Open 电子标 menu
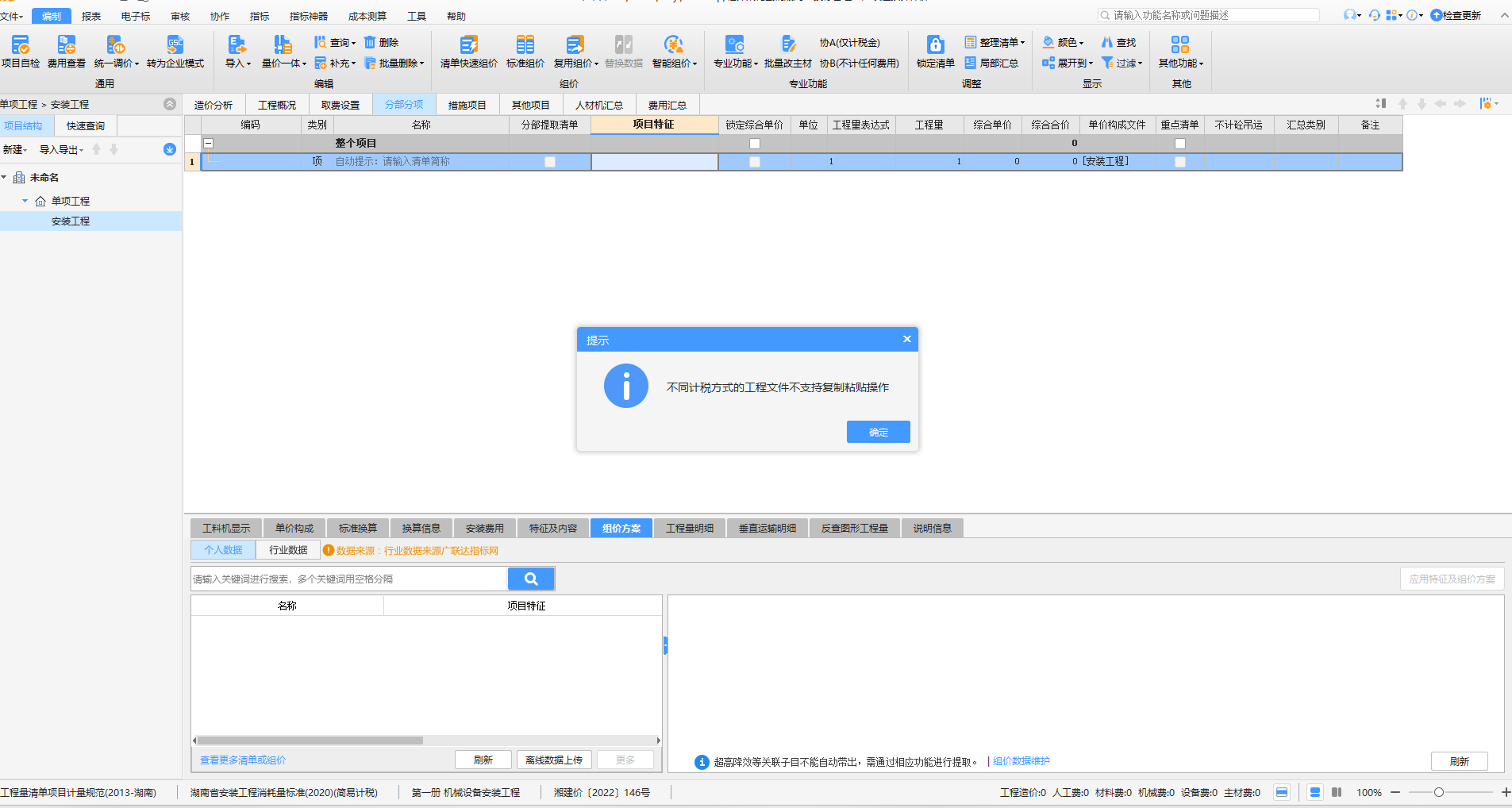 (136, 16)
